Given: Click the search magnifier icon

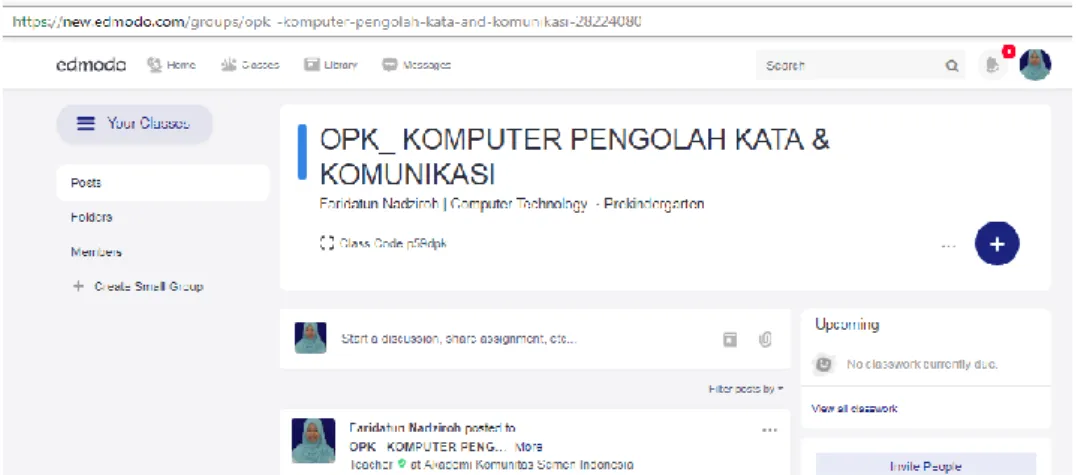Looking at the screenshot, I should (951, 66).
